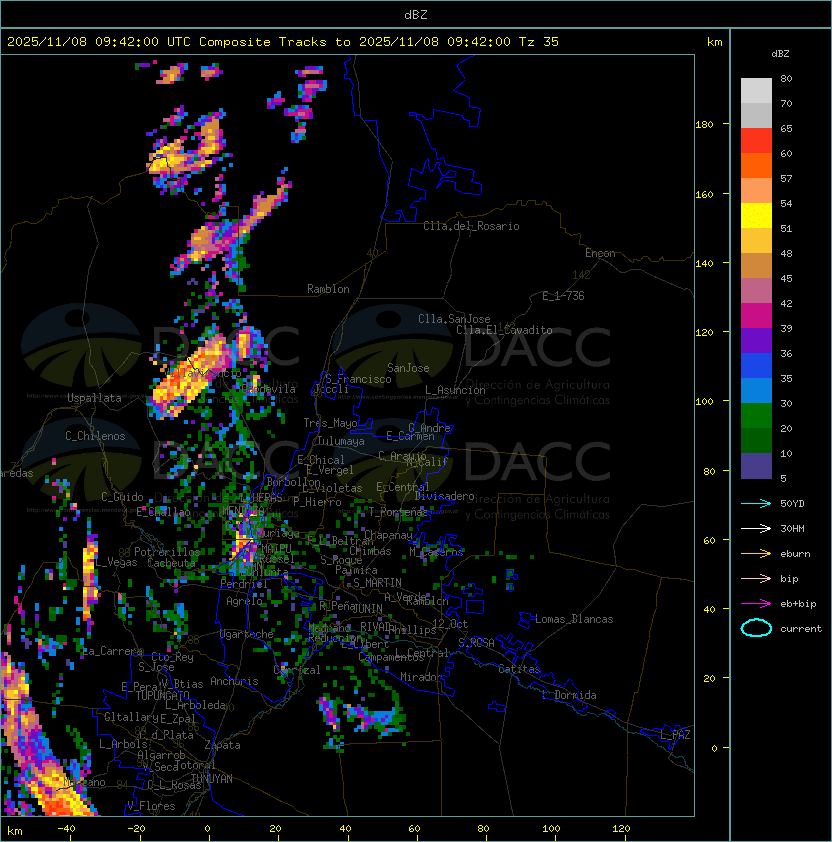Click the -40 km tick on horizontal axis

coord(67,829)
